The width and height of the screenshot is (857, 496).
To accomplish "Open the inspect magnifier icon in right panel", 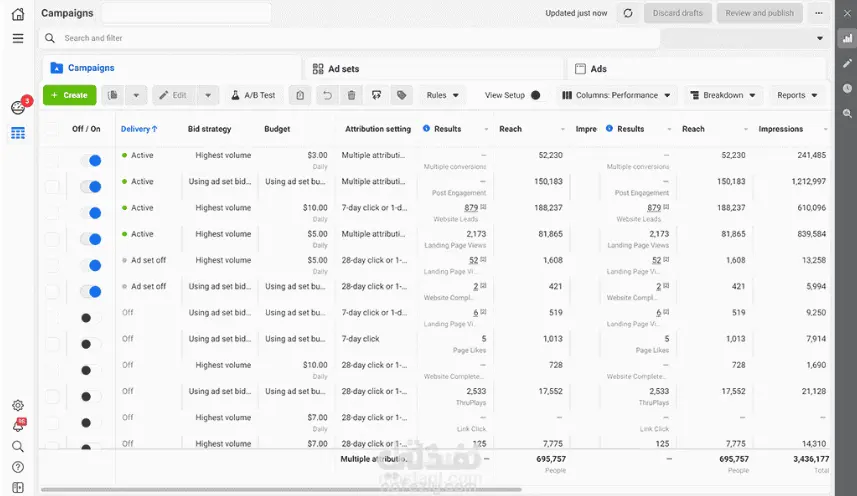I will coord(847,113).
